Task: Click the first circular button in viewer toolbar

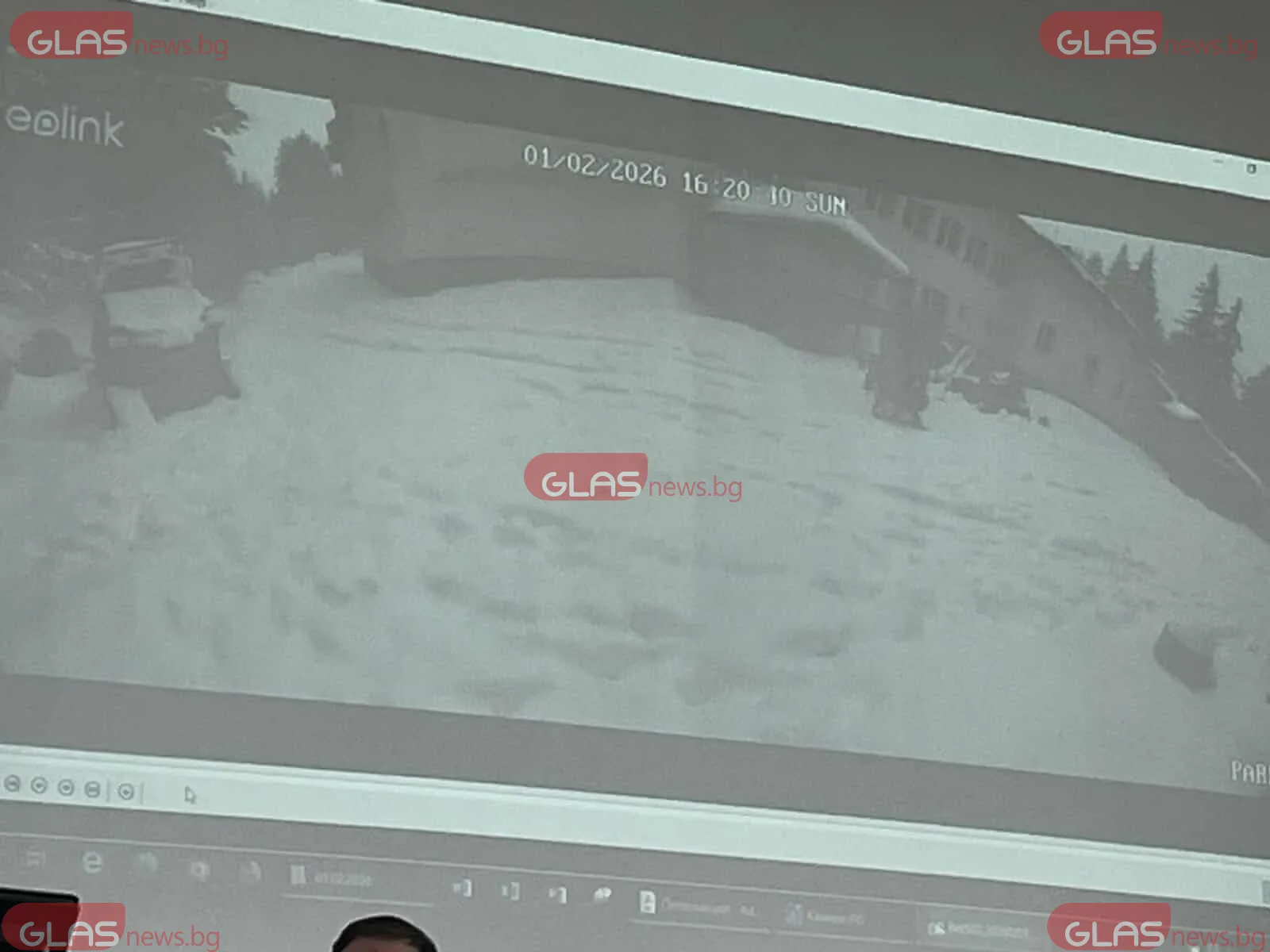Action: click(11, 785)
